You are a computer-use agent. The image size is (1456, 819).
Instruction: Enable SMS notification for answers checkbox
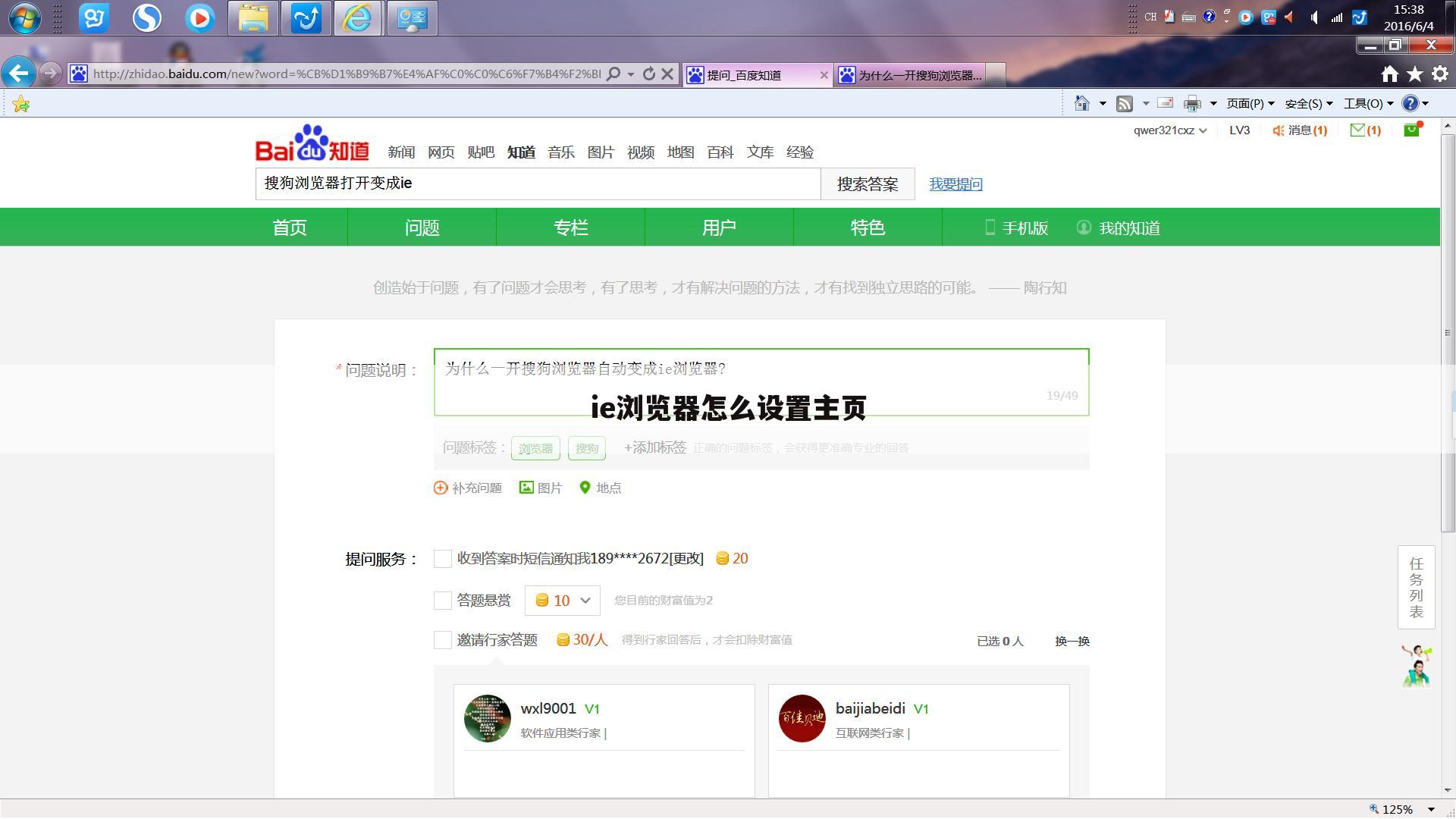tap(442, 559)
